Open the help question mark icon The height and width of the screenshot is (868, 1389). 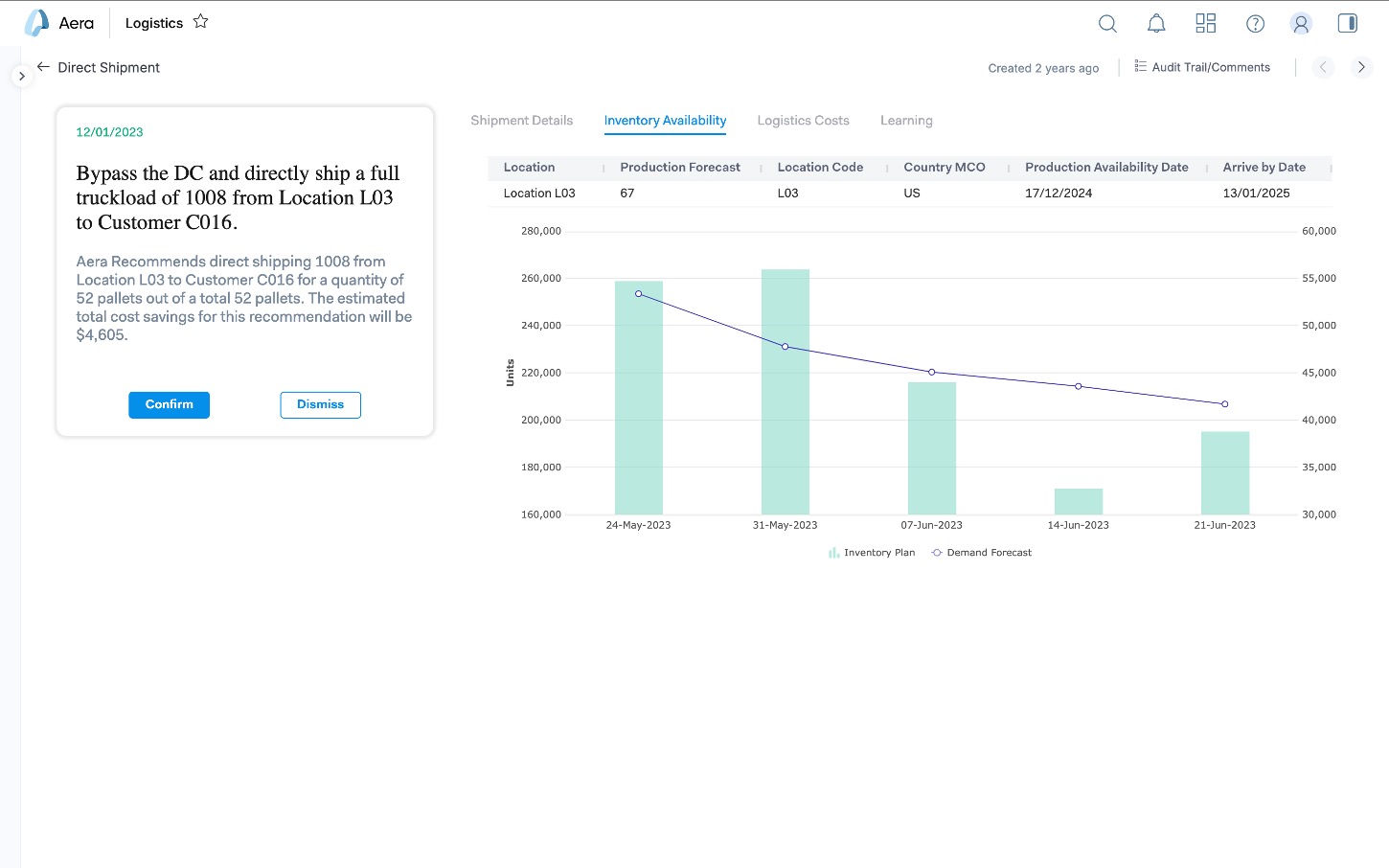coord(1255,23)
